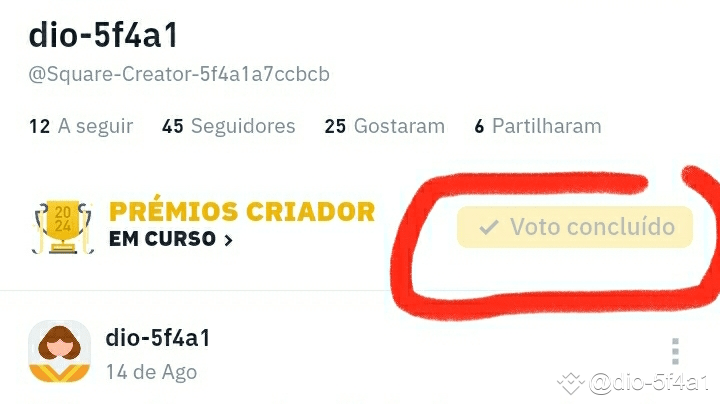Open the PRÉMIOS CRIADOR banner title
Image resolution: width=720 pixels, height=404 pixels.
point(242,212)
